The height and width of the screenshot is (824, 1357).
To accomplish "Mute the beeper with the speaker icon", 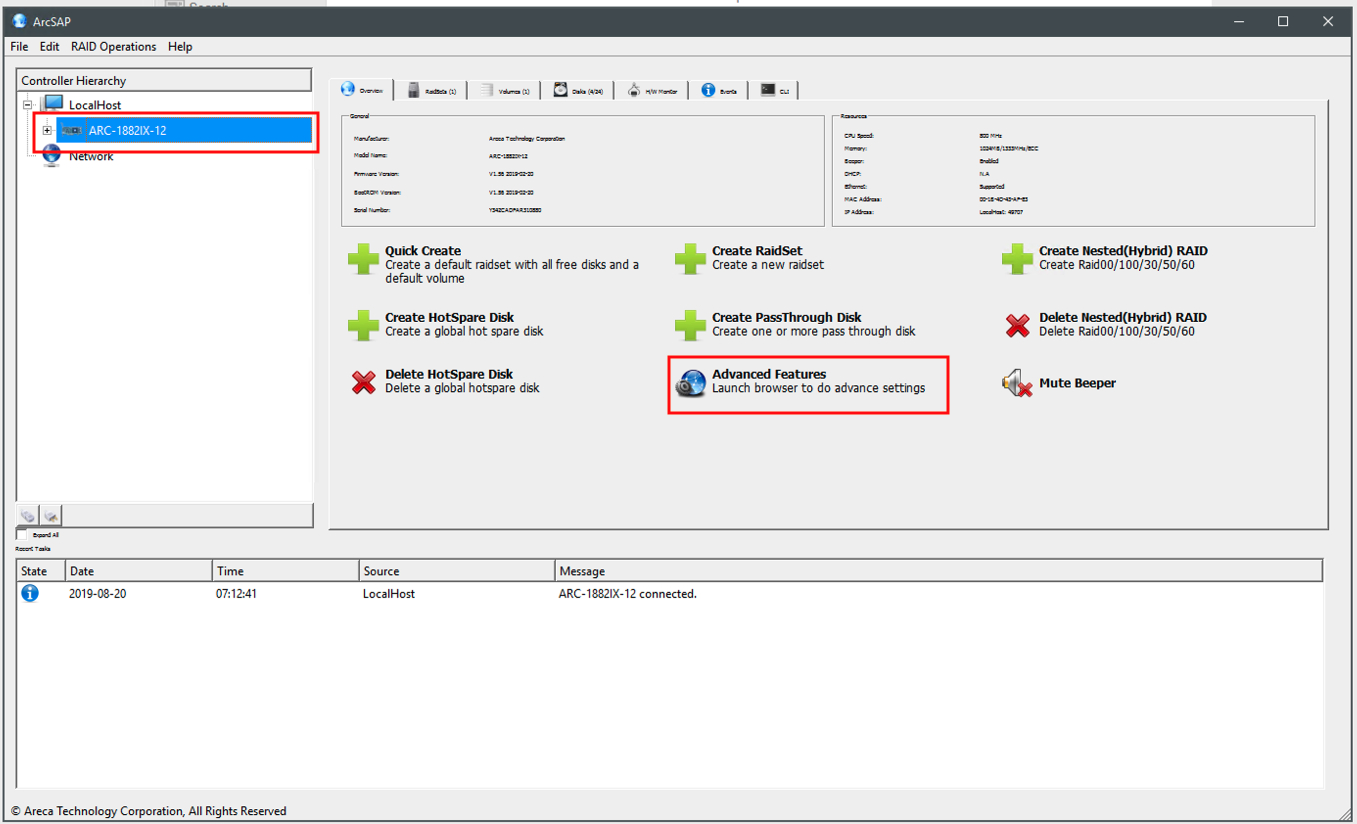I will pyautogui.click(x=1017, y=383).
